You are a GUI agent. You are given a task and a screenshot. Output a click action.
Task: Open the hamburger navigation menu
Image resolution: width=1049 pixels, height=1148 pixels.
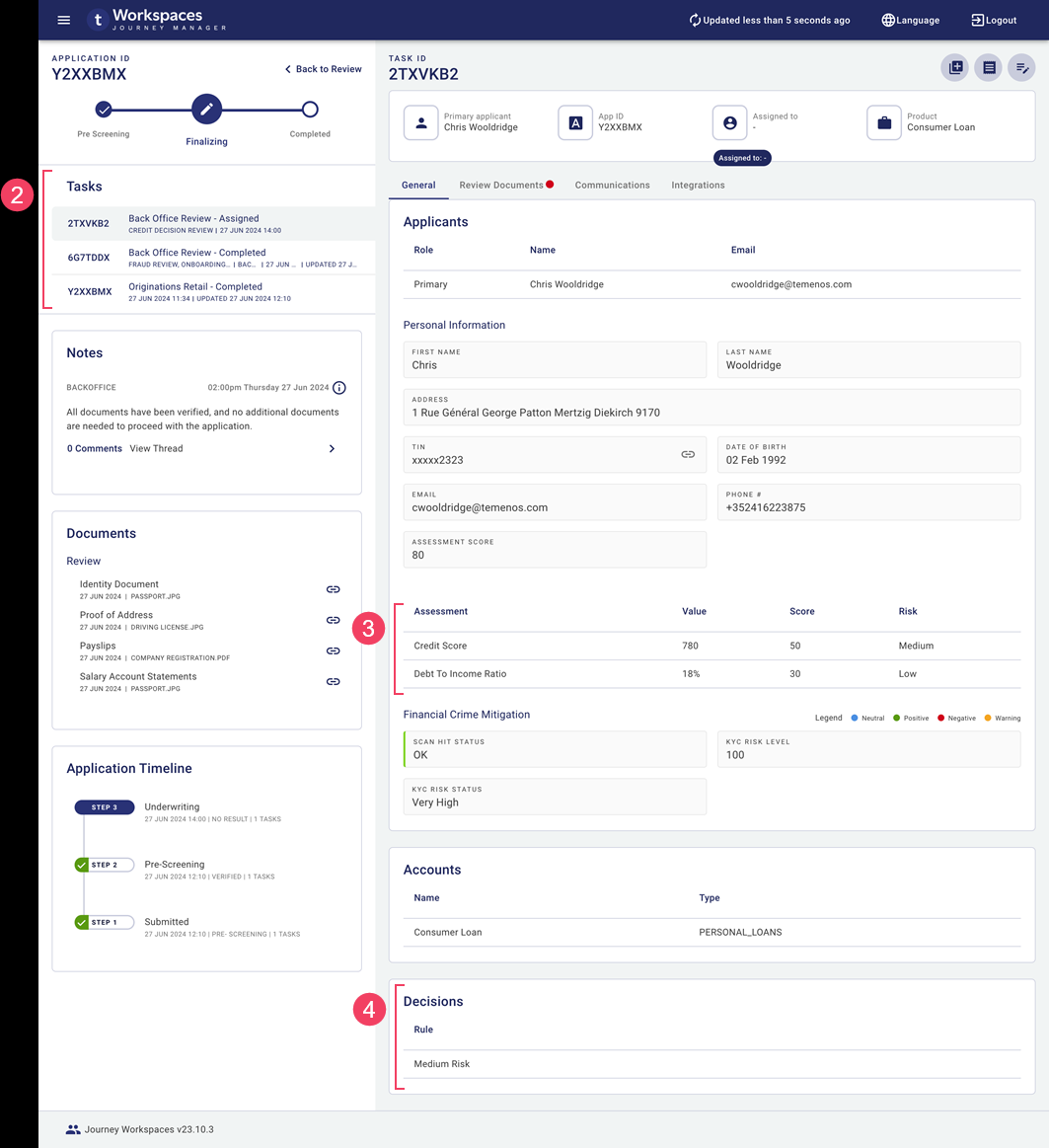click(64, 20)
